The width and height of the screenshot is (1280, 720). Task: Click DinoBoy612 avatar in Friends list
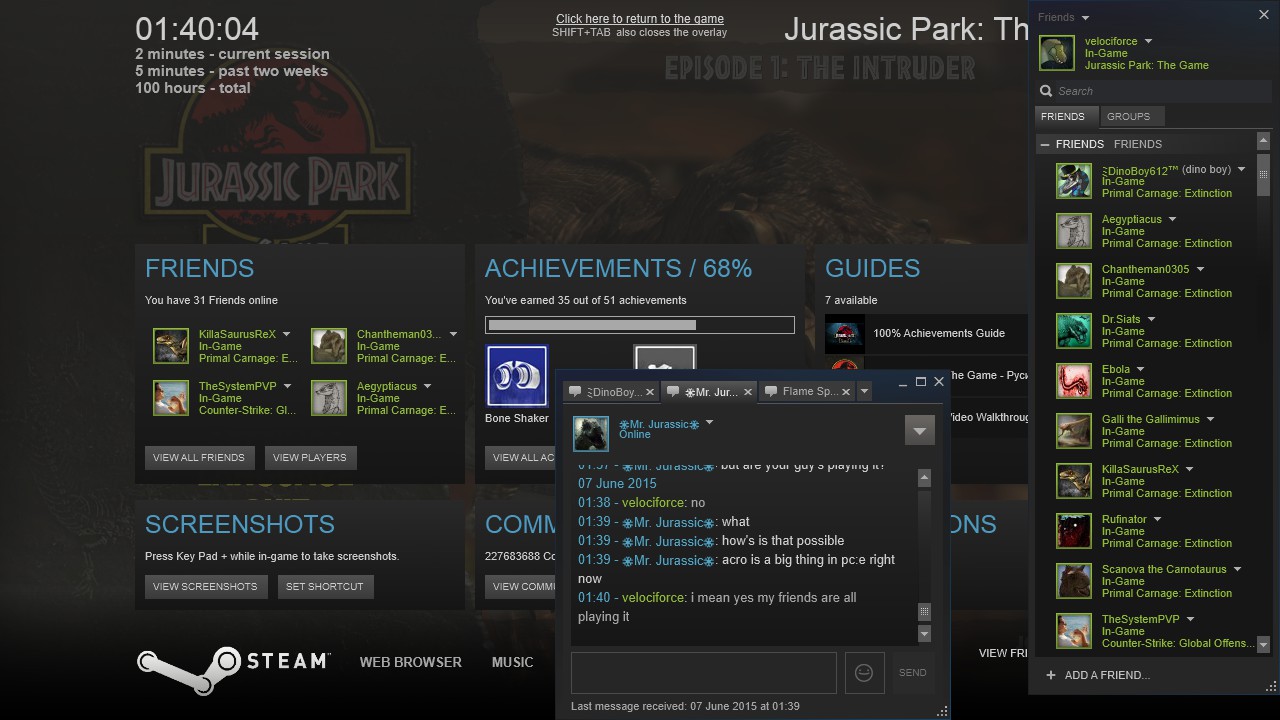[x=1074, y=181]
